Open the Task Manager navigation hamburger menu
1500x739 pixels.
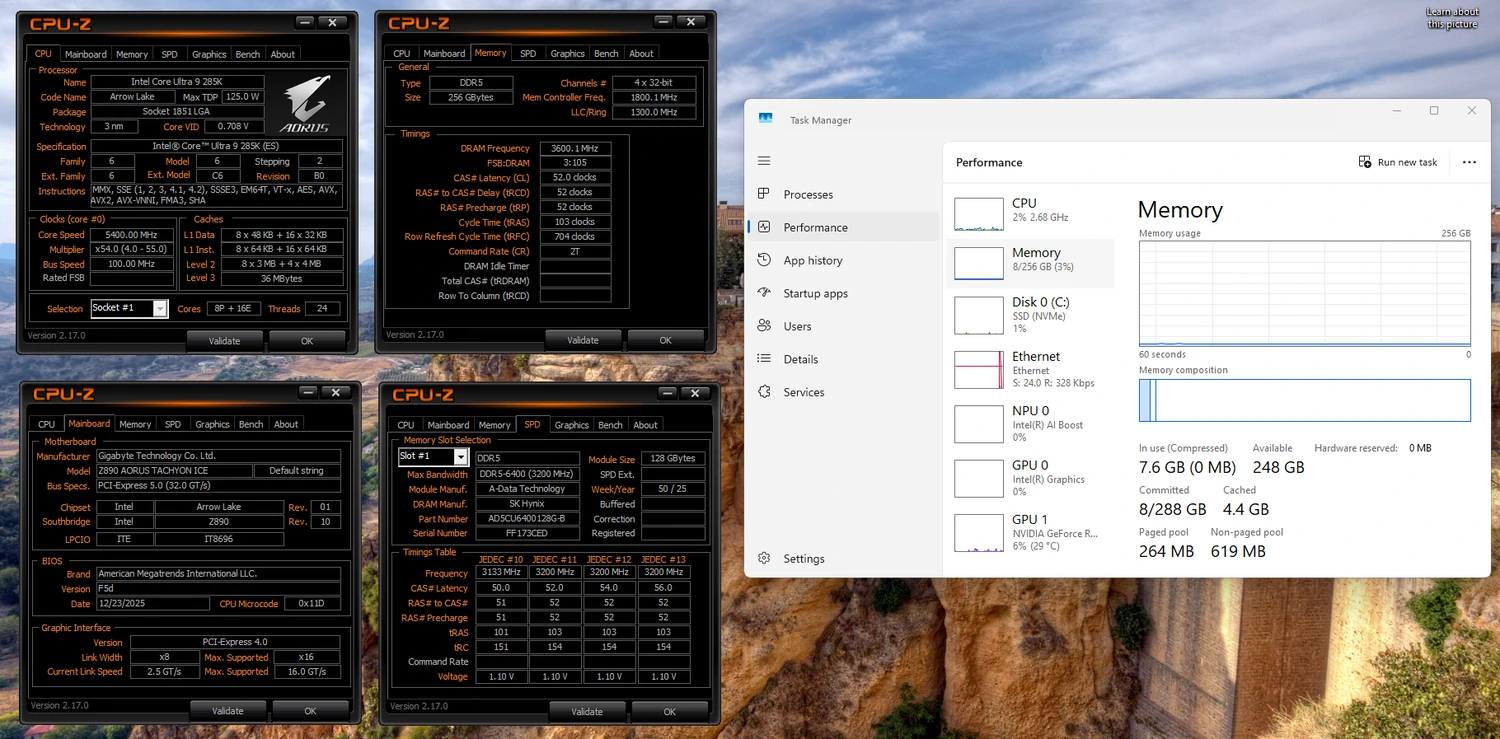764,160
